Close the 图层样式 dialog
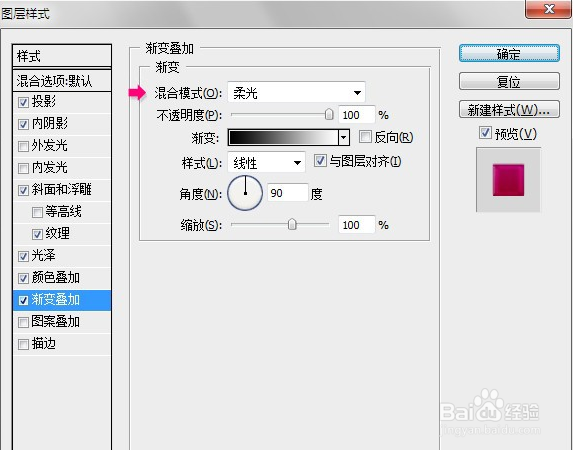Screen dimensions: 573x450 (549, 8)
